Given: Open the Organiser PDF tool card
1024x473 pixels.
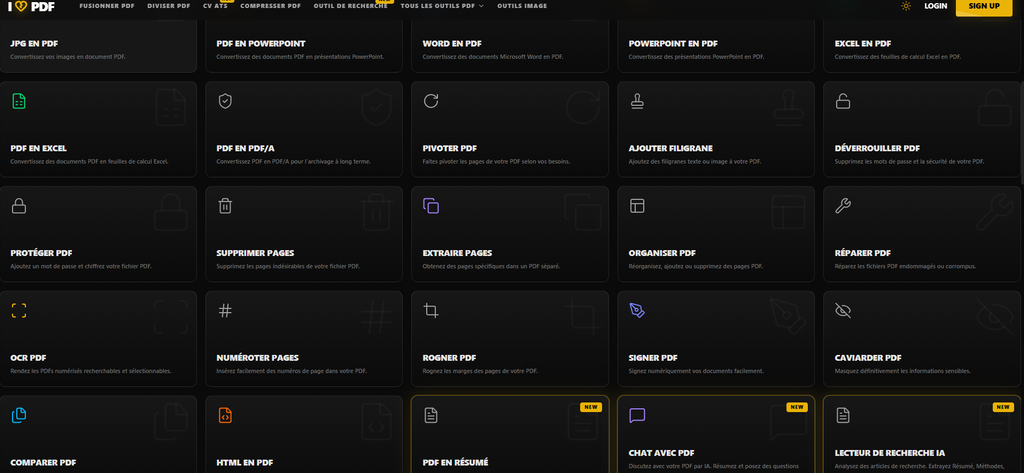Looking at the screenshot, I should (x=716, y=234).
